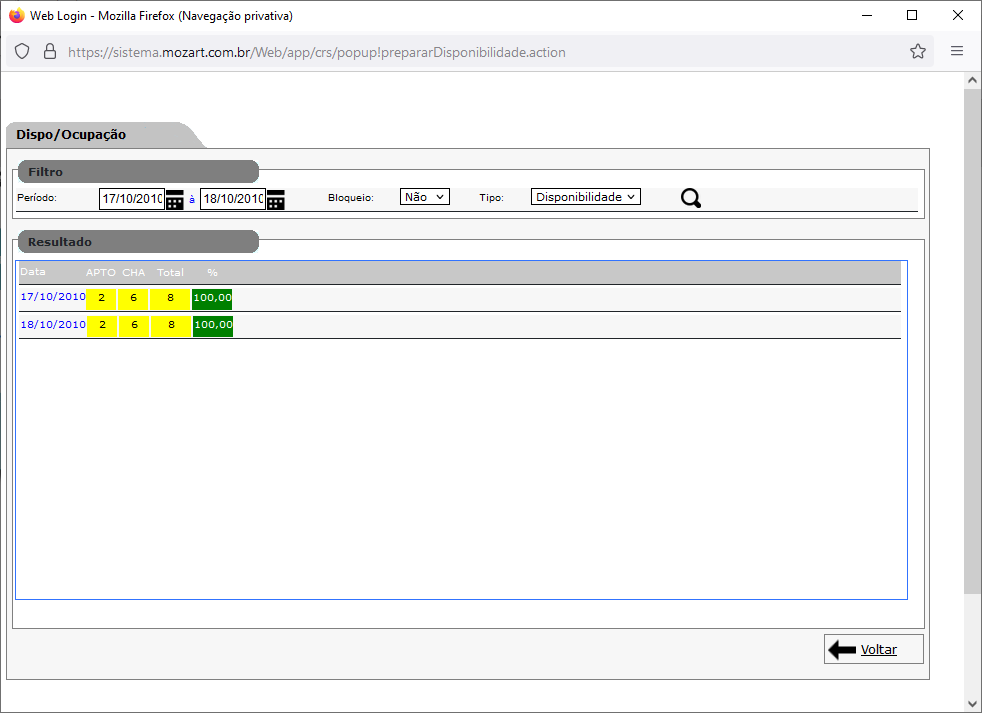Open the 17/10/2010 date link

click(52, 297)
